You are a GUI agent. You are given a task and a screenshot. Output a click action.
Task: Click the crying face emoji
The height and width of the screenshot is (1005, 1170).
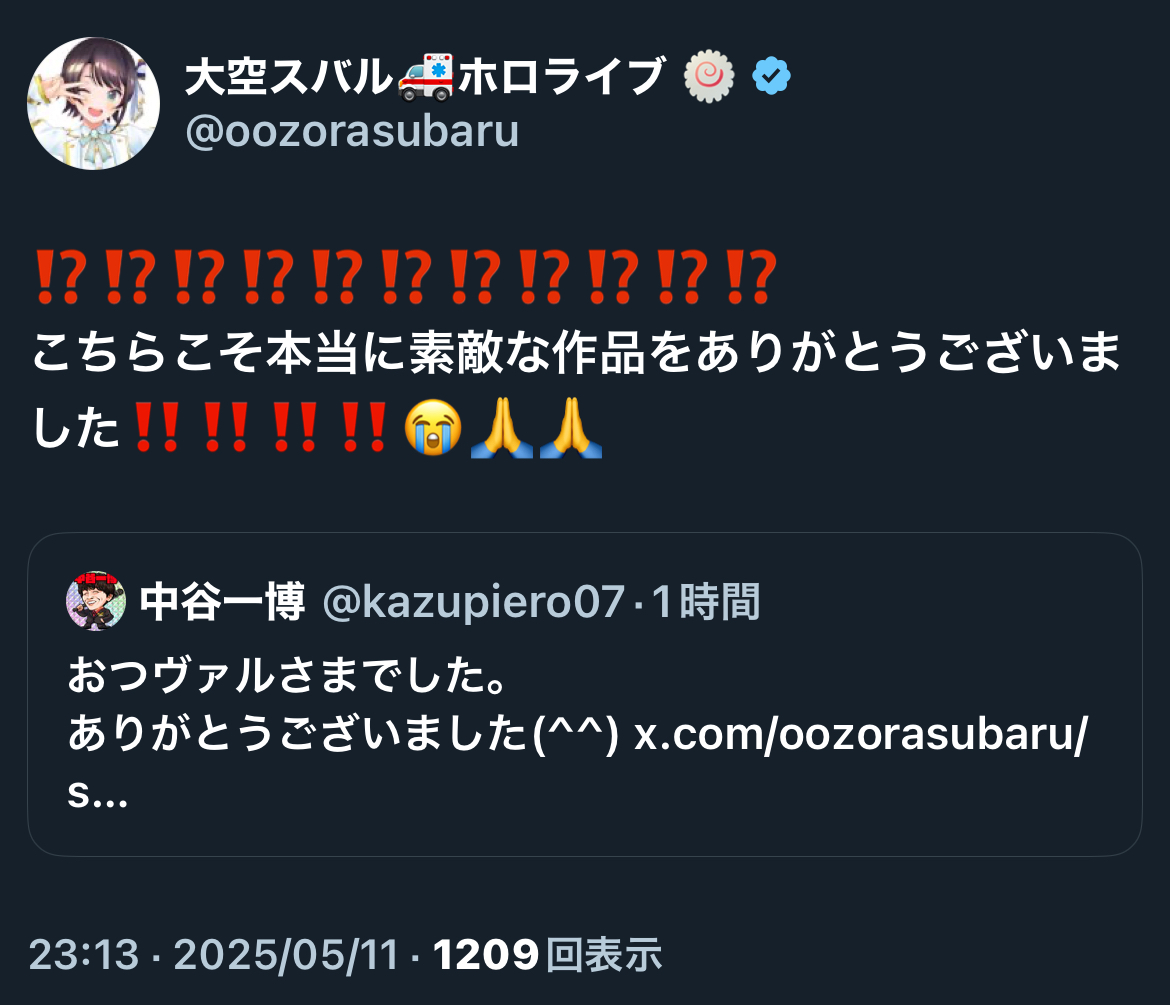(x=433, y=428)
